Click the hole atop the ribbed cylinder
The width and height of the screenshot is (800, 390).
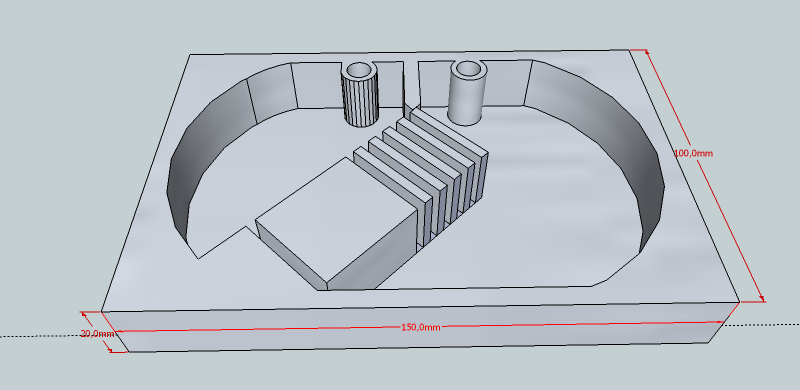[359, 70]
